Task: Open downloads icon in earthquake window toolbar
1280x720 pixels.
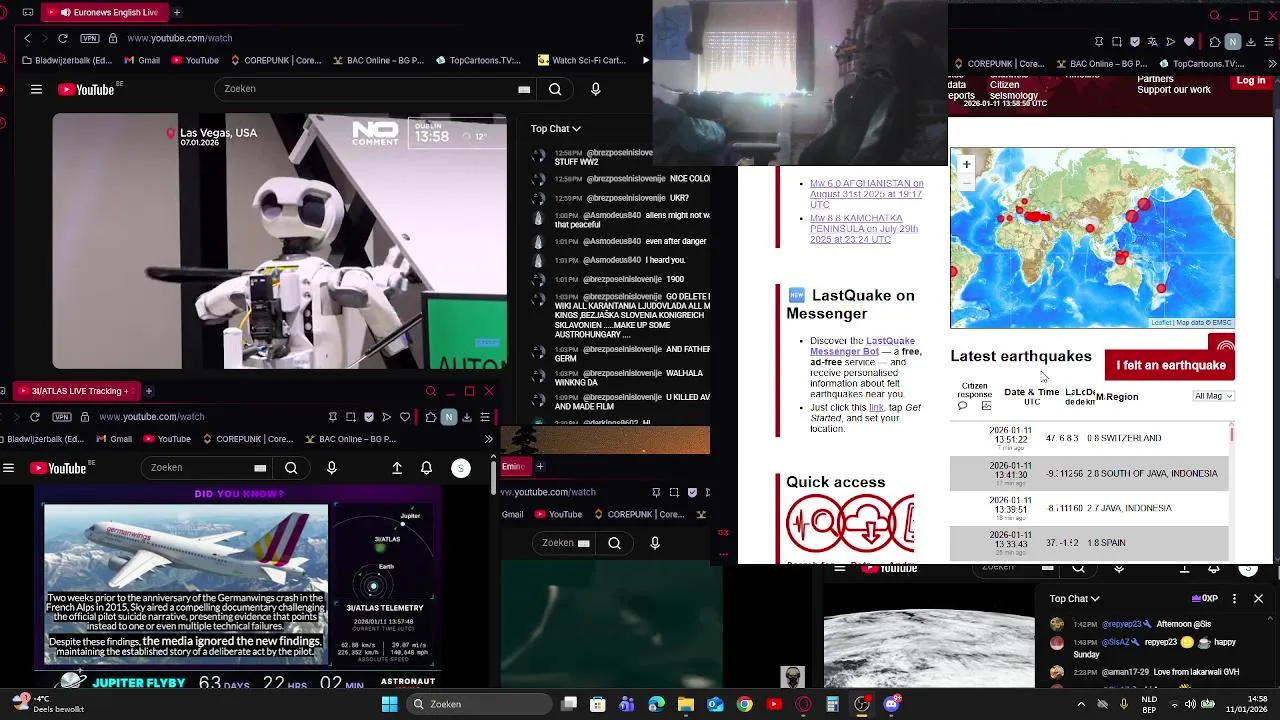Action: click(1251, 42)
